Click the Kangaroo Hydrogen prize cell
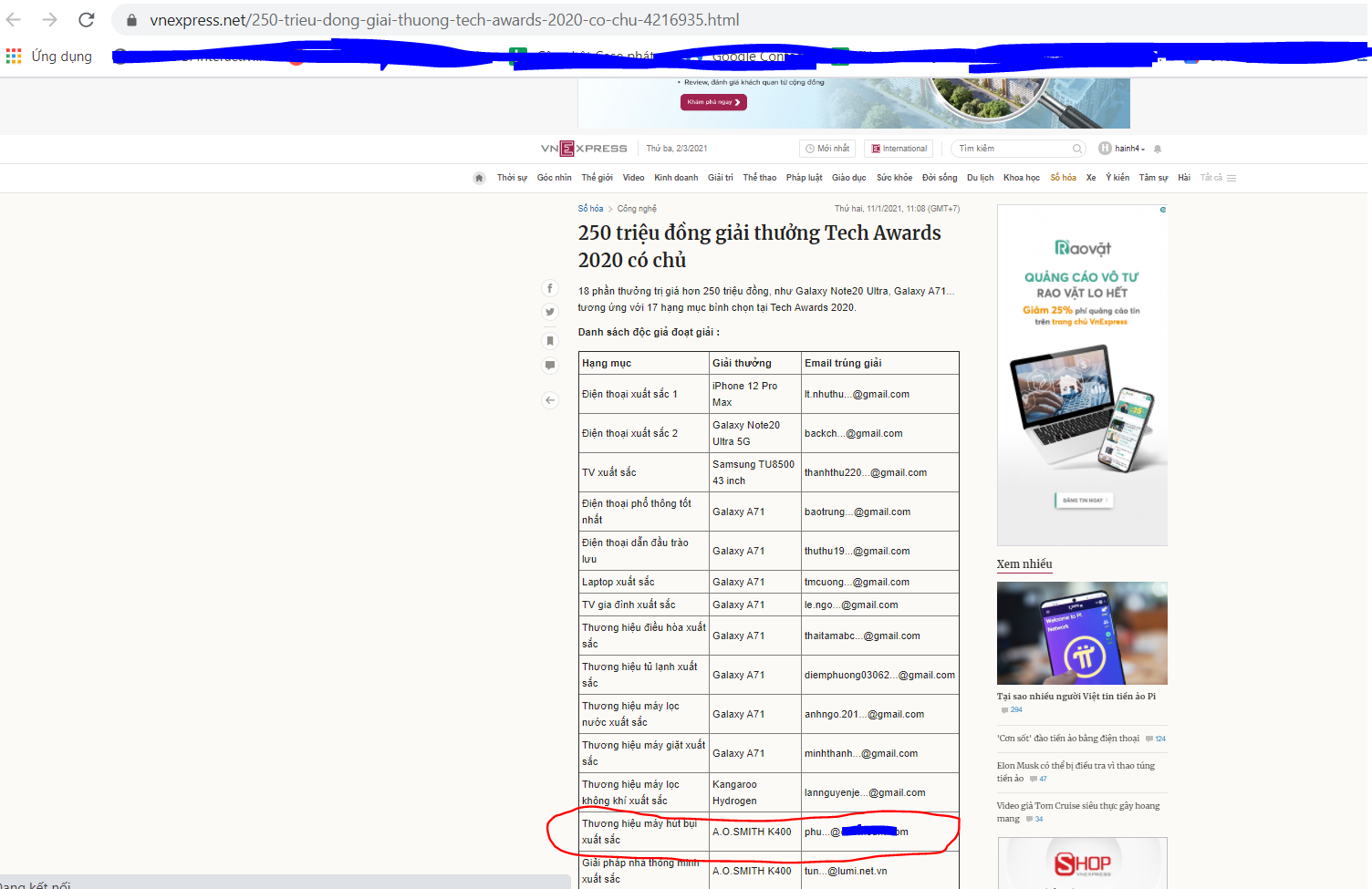The image size is (1372, 889). click(754, 792)
